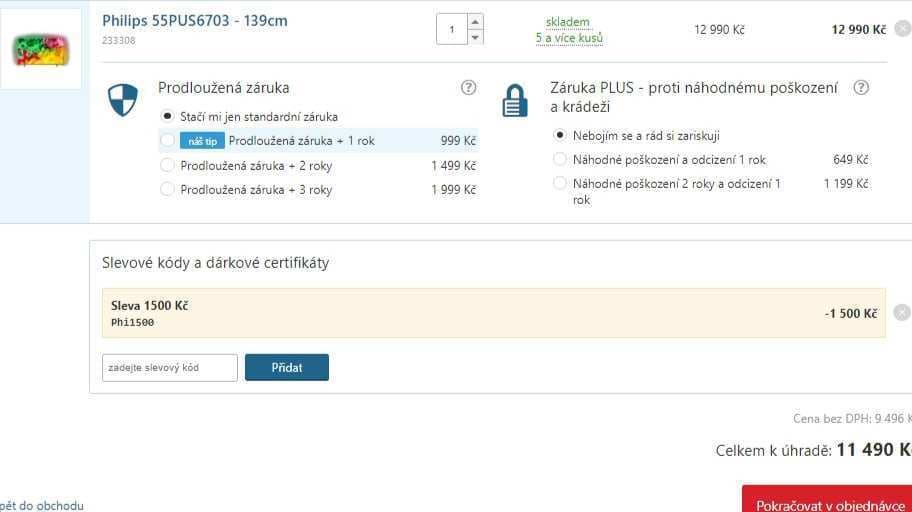912x512 pixels.
Task: Select Prodloužená záruka + 2 roky
Action: (167, 165)
